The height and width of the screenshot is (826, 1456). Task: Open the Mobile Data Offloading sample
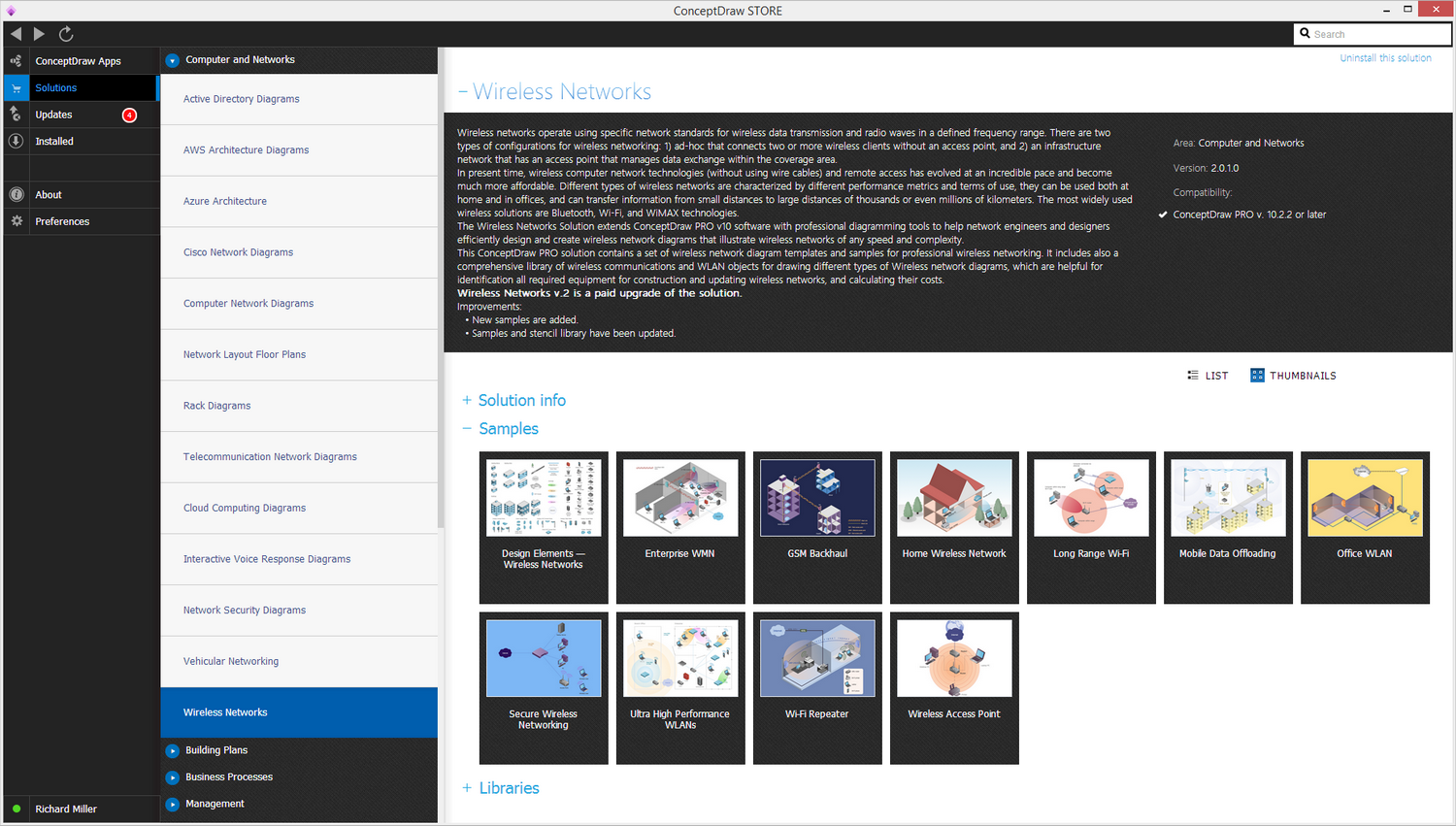pos(1228,527)
